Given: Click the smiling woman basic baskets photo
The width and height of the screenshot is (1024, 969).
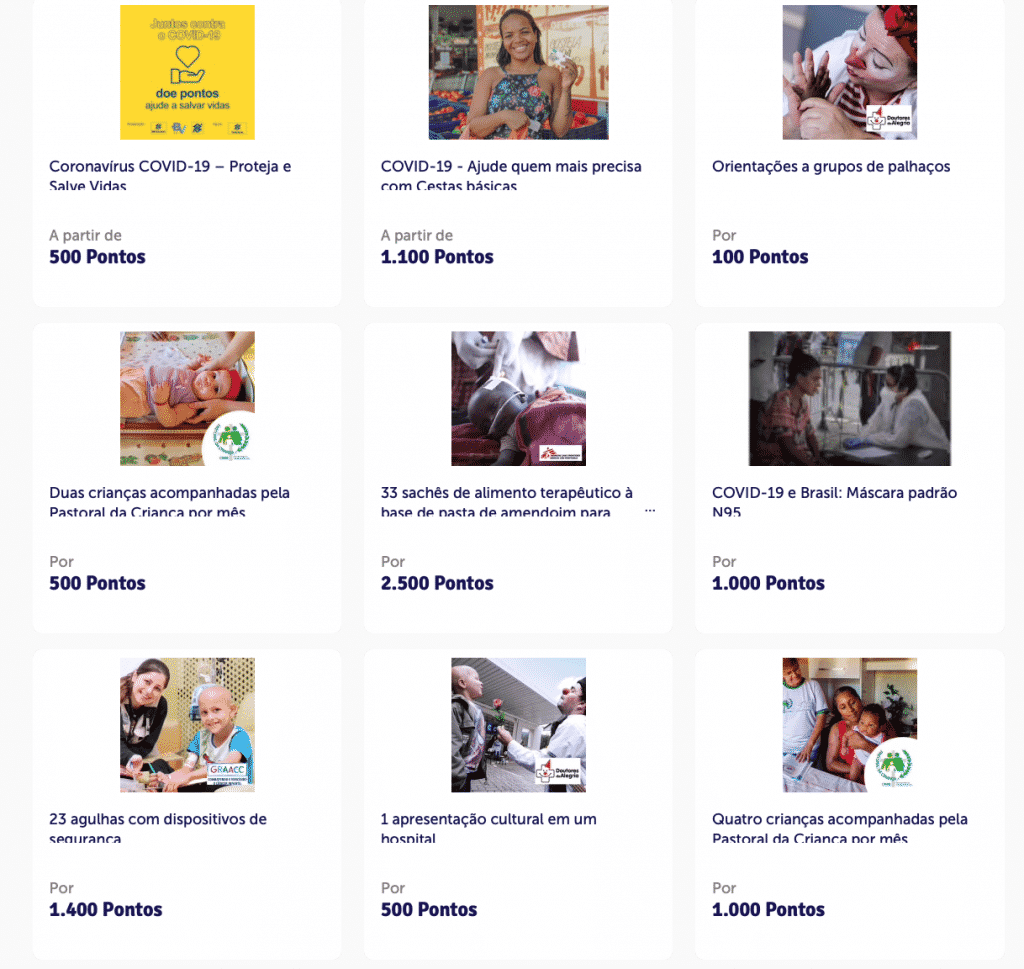Looking at the screenshot, I should [518, 72].
